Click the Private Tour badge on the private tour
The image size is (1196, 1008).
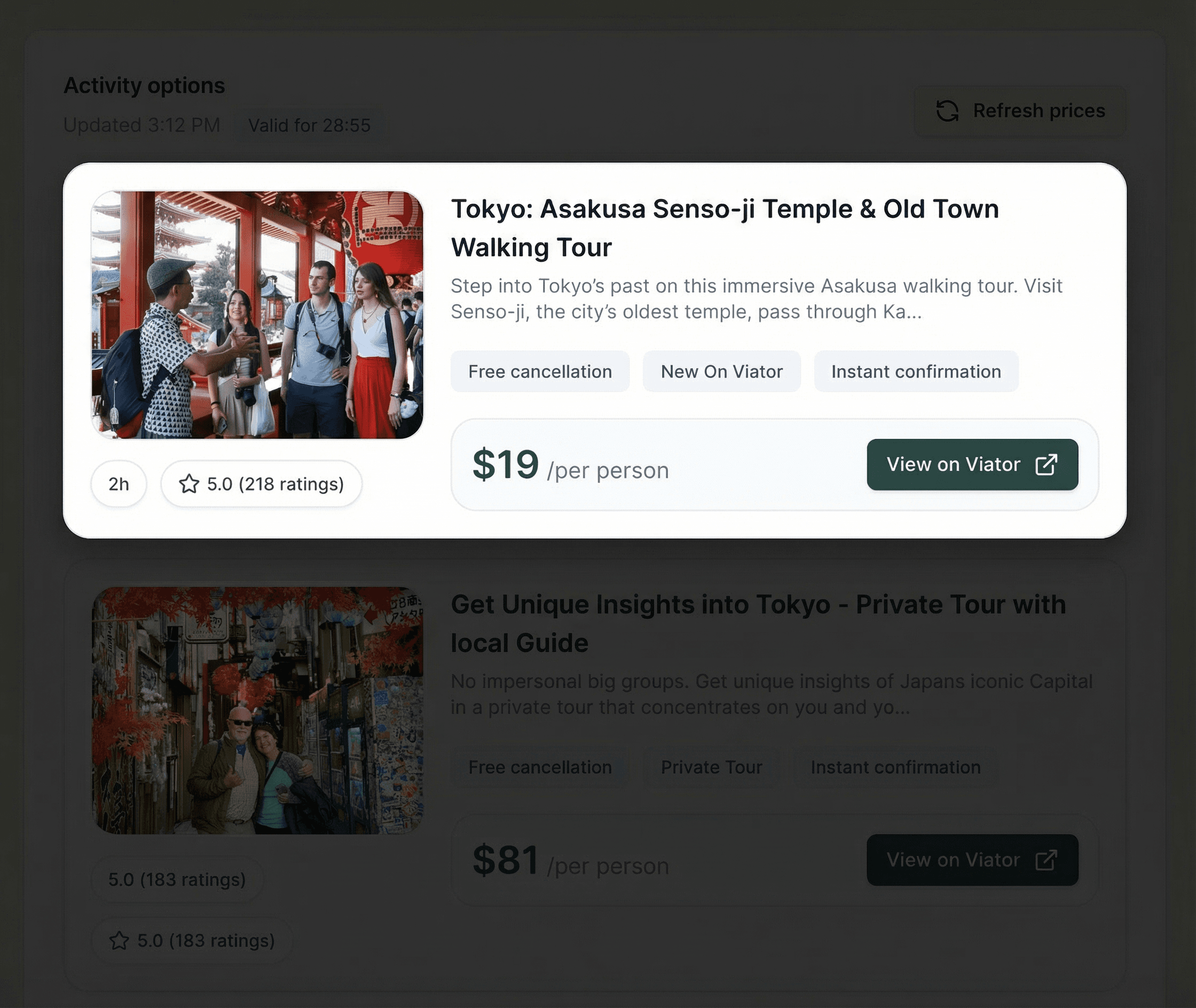711,767
